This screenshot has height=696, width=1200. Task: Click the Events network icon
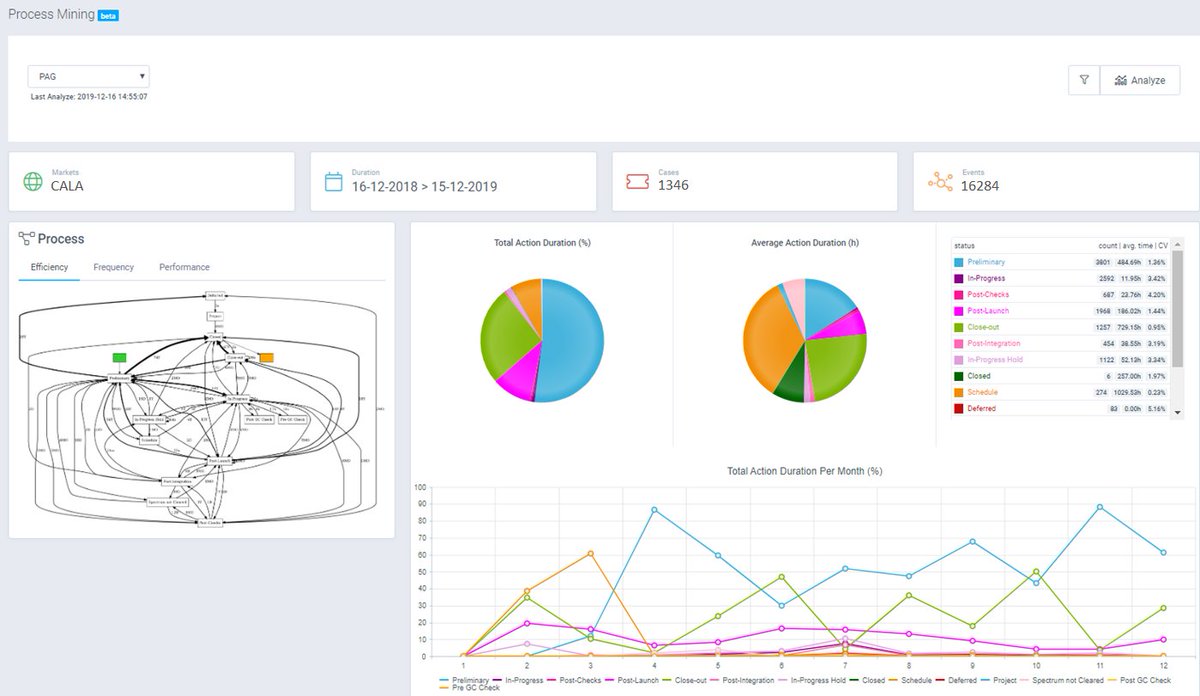(x=940, y=182)
